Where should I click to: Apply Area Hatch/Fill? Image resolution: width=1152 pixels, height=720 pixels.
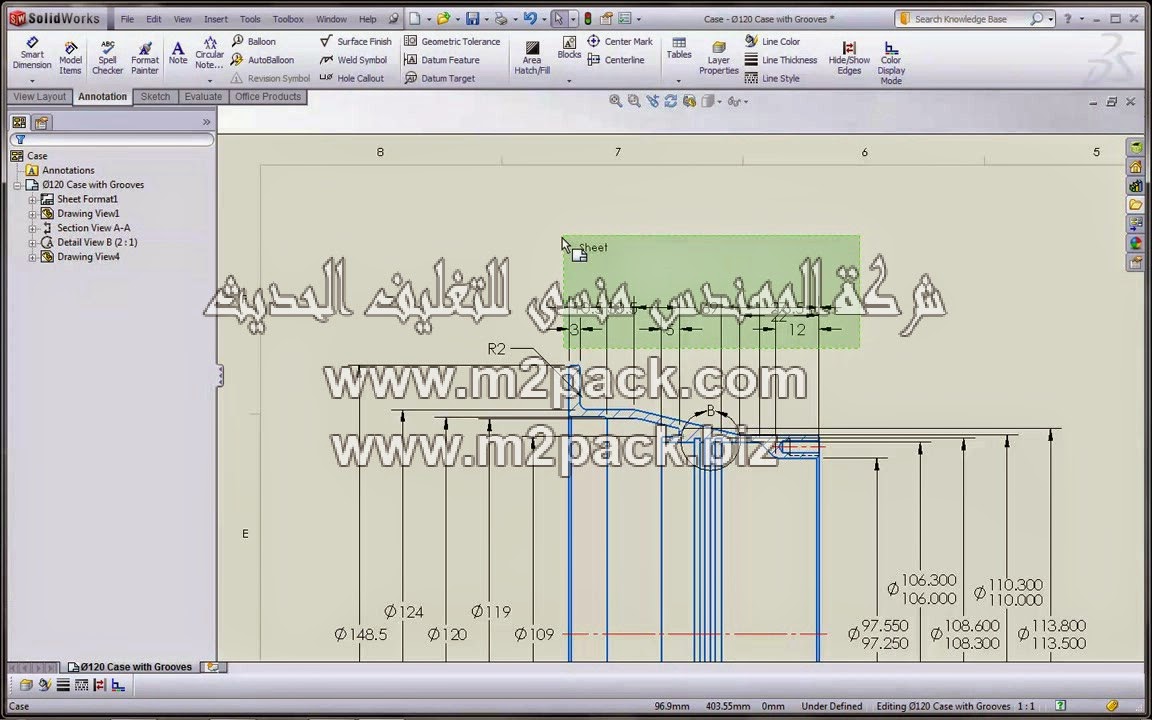point(532,57)
